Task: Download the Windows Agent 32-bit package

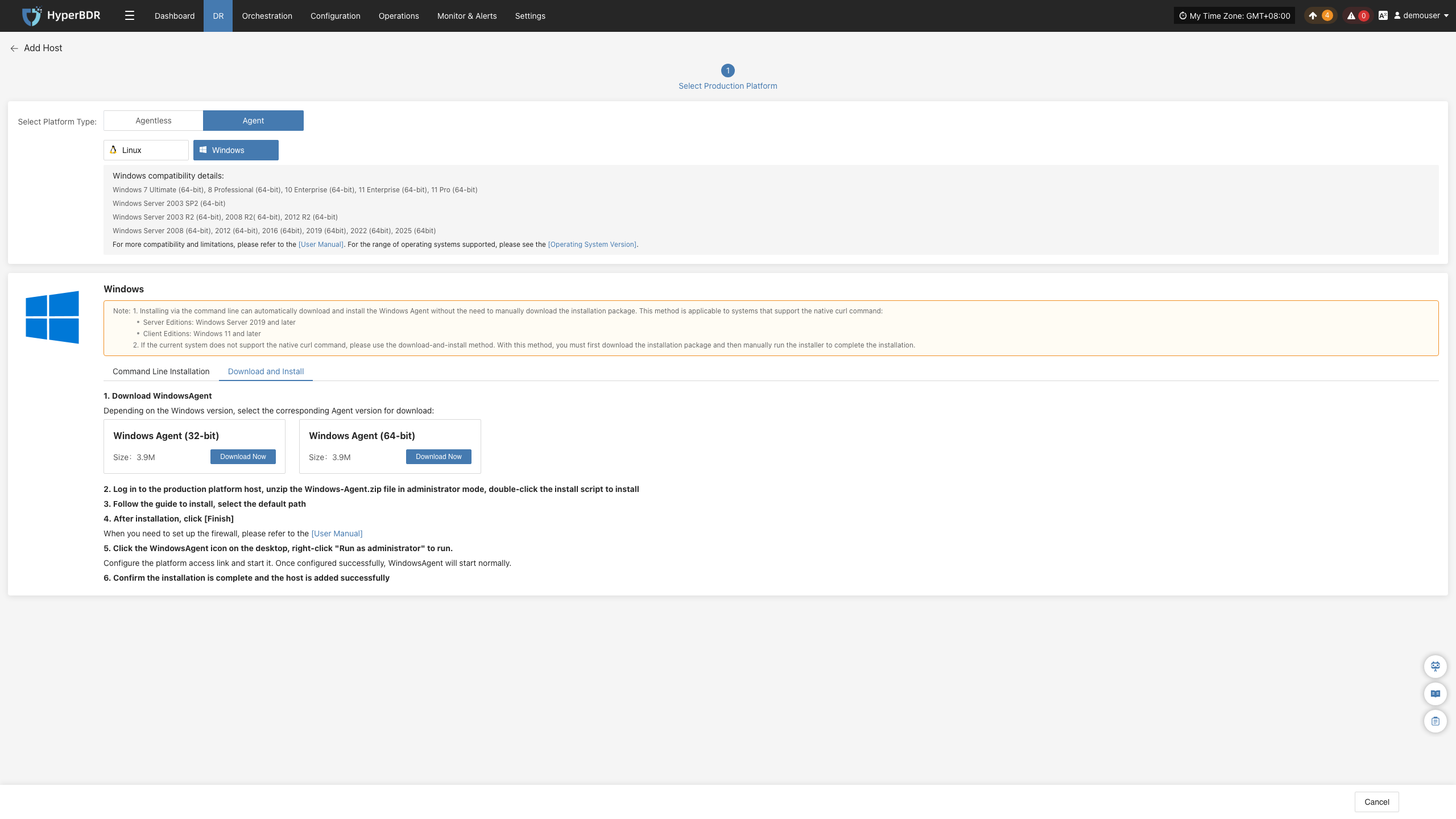Action: tap(243, 457)
